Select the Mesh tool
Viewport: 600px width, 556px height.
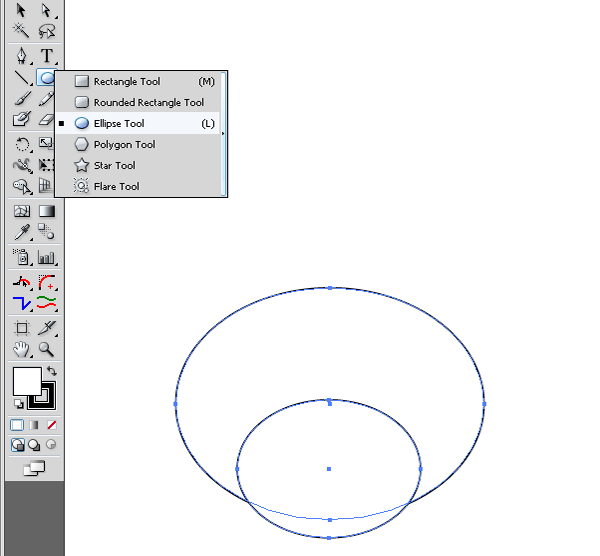pyautogui.click(x=22, y=211)
